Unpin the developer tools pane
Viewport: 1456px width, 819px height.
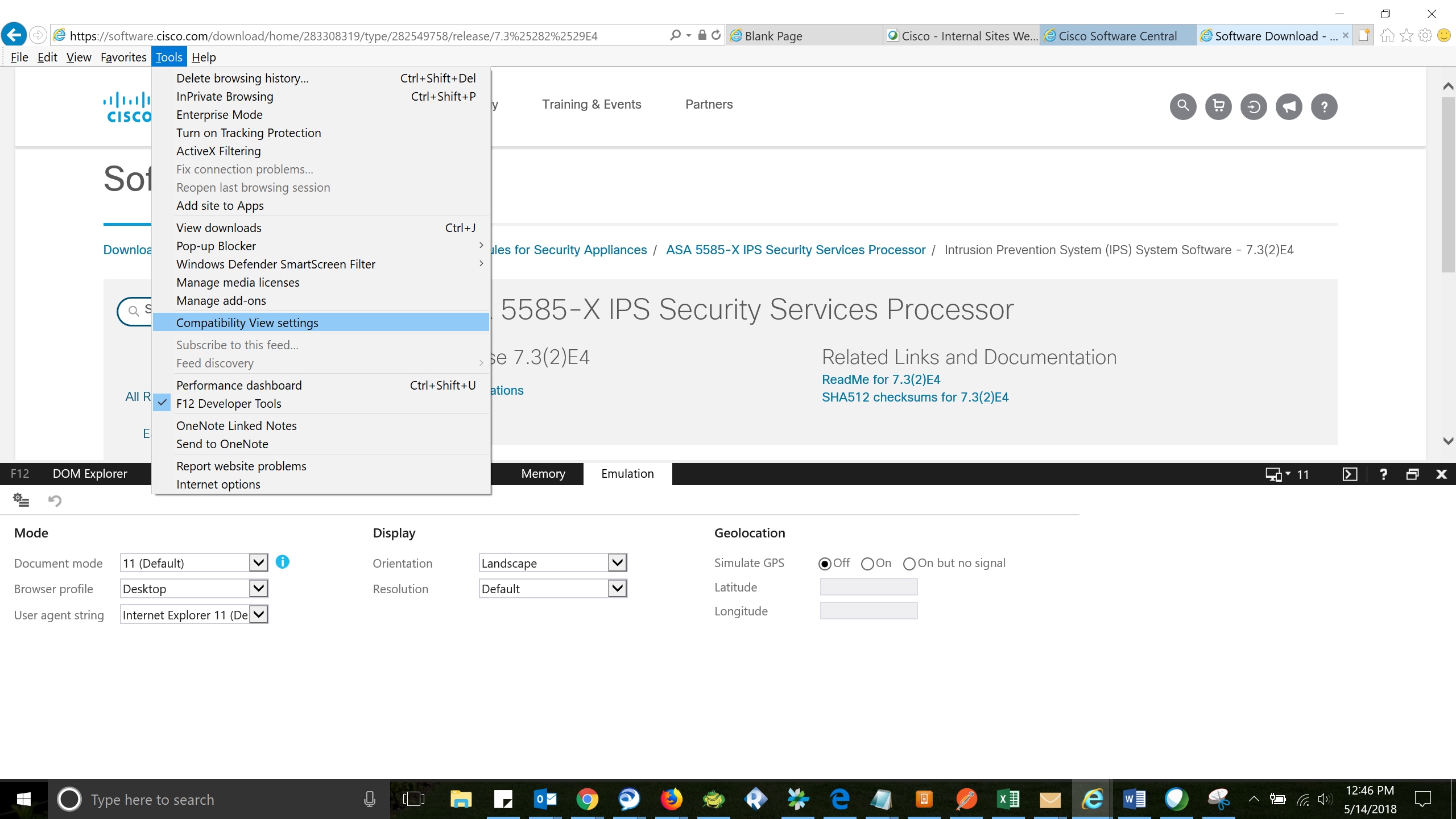[x=1412, y=474]
